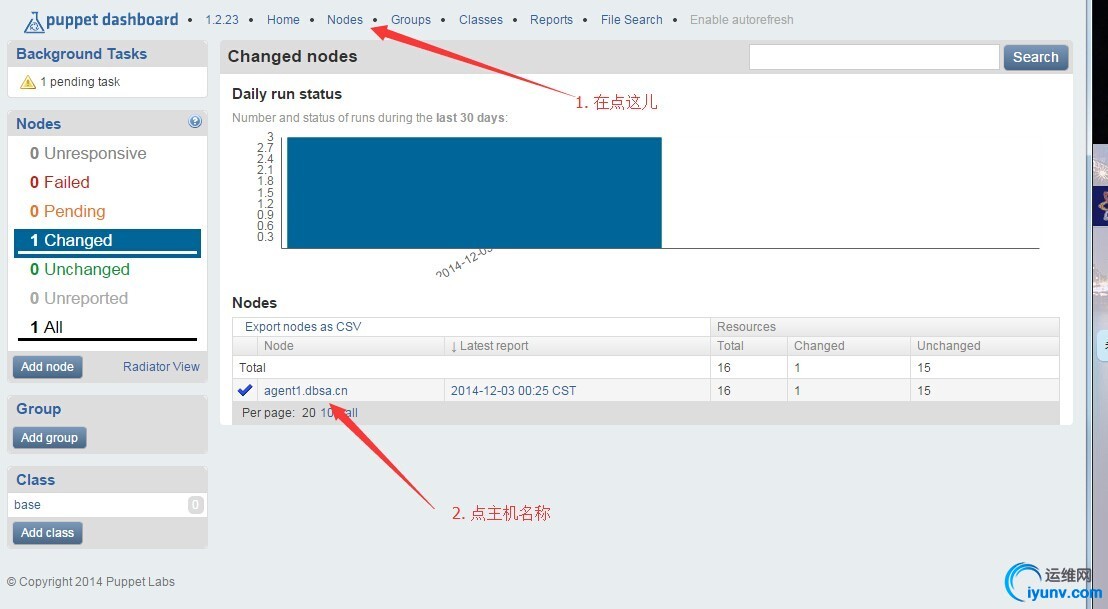Click the Add class button

(47, 533)
